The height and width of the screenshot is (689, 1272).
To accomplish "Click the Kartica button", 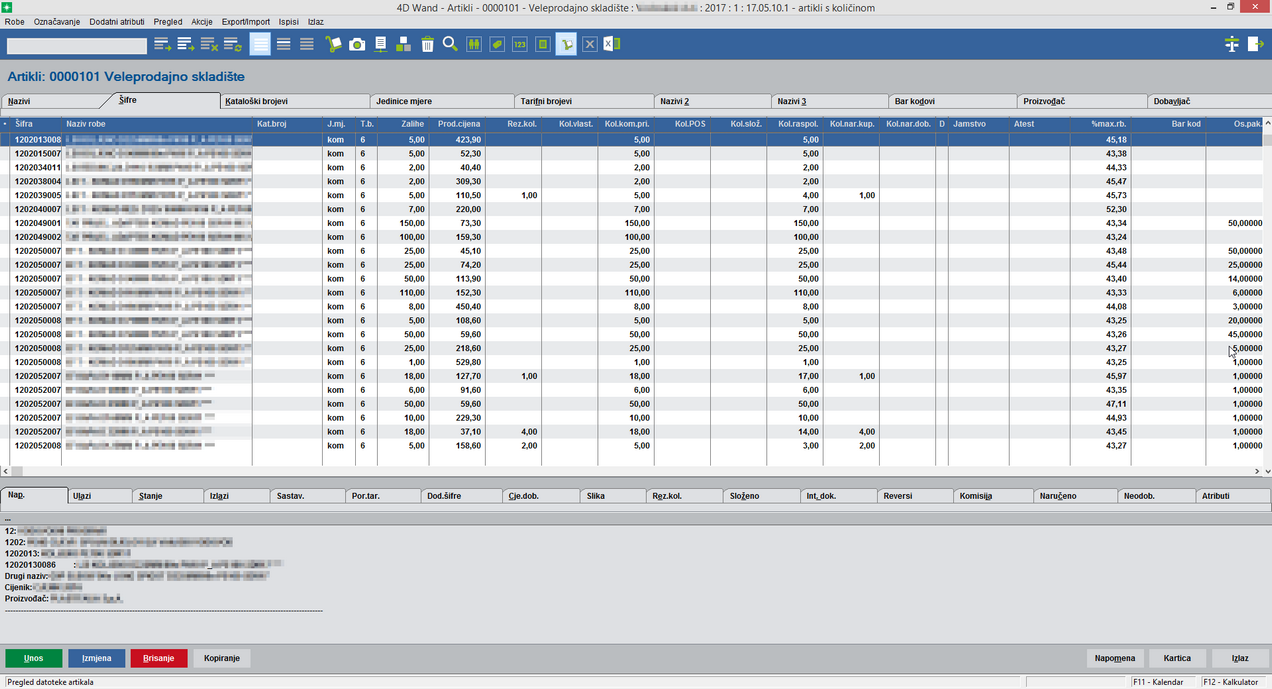I will [1177, 658].
